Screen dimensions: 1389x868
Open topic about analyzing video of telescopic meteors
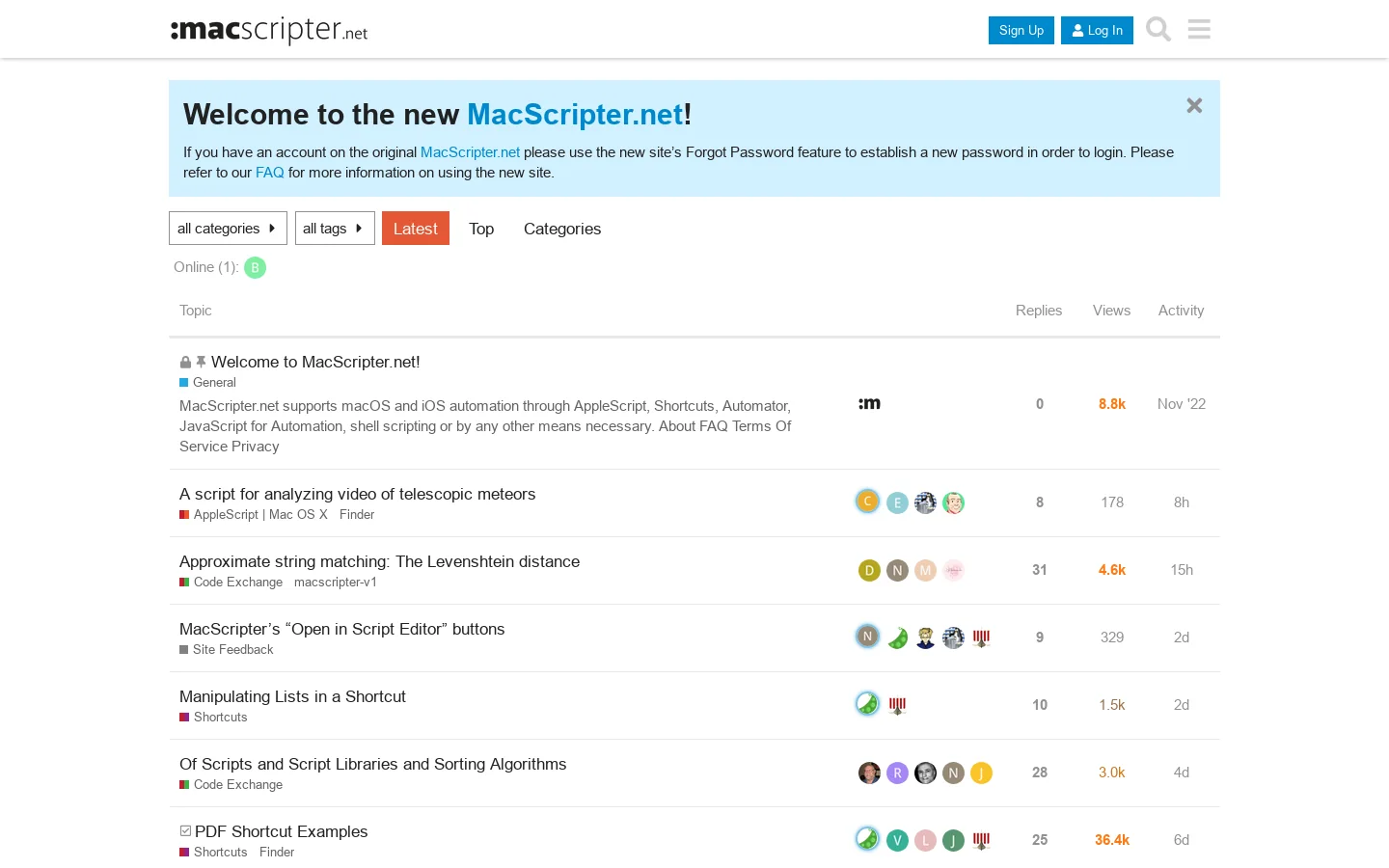pyautogui.click(x=357, y=494)
